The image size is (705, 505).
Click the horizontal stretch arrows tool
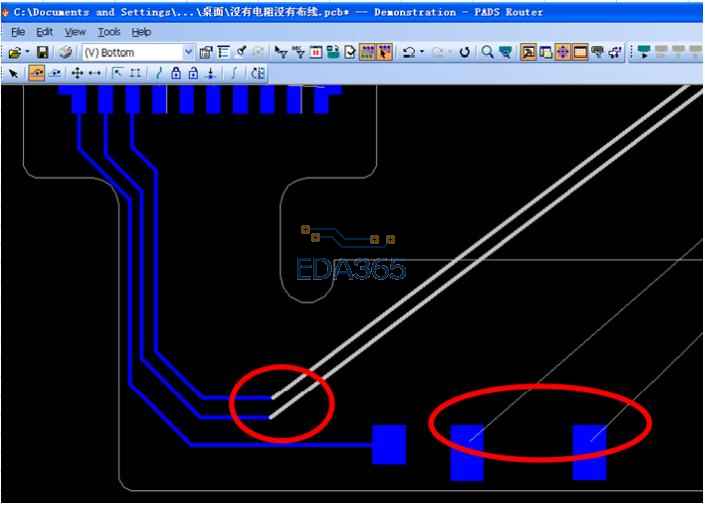tap(95, 73)
